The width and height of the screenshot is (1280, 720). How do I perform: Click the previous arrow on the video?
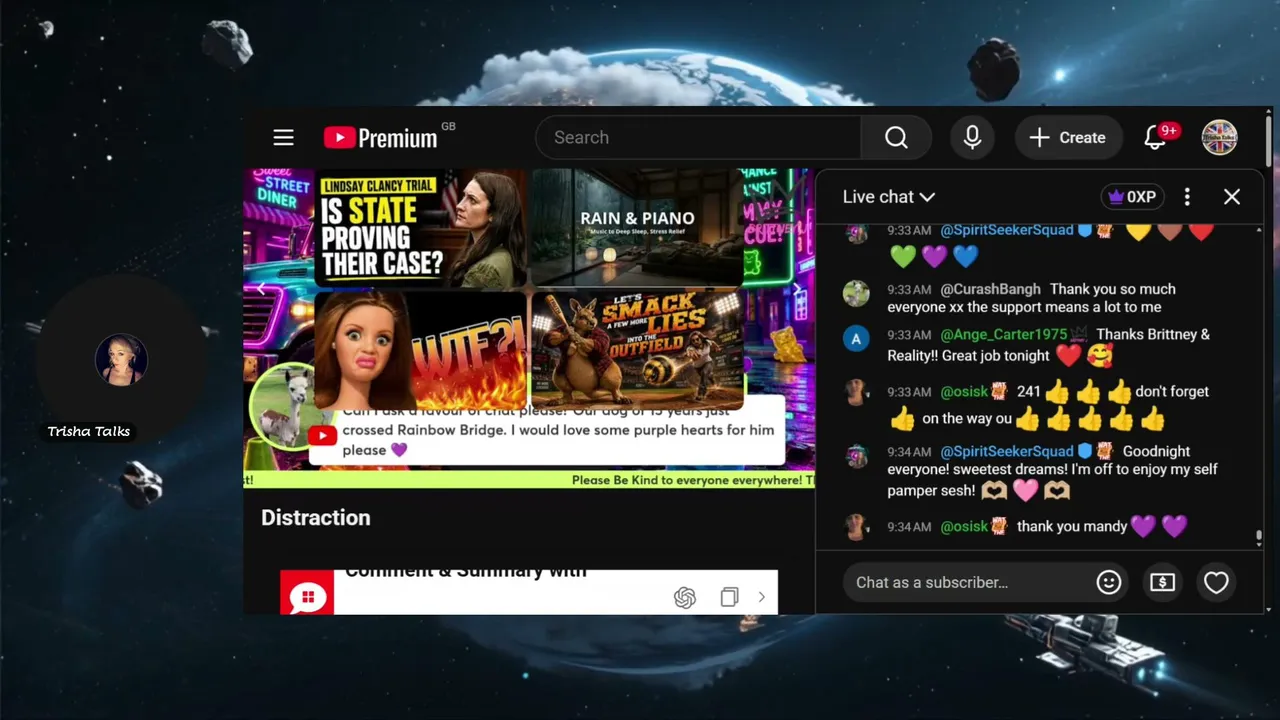[261, 289]
